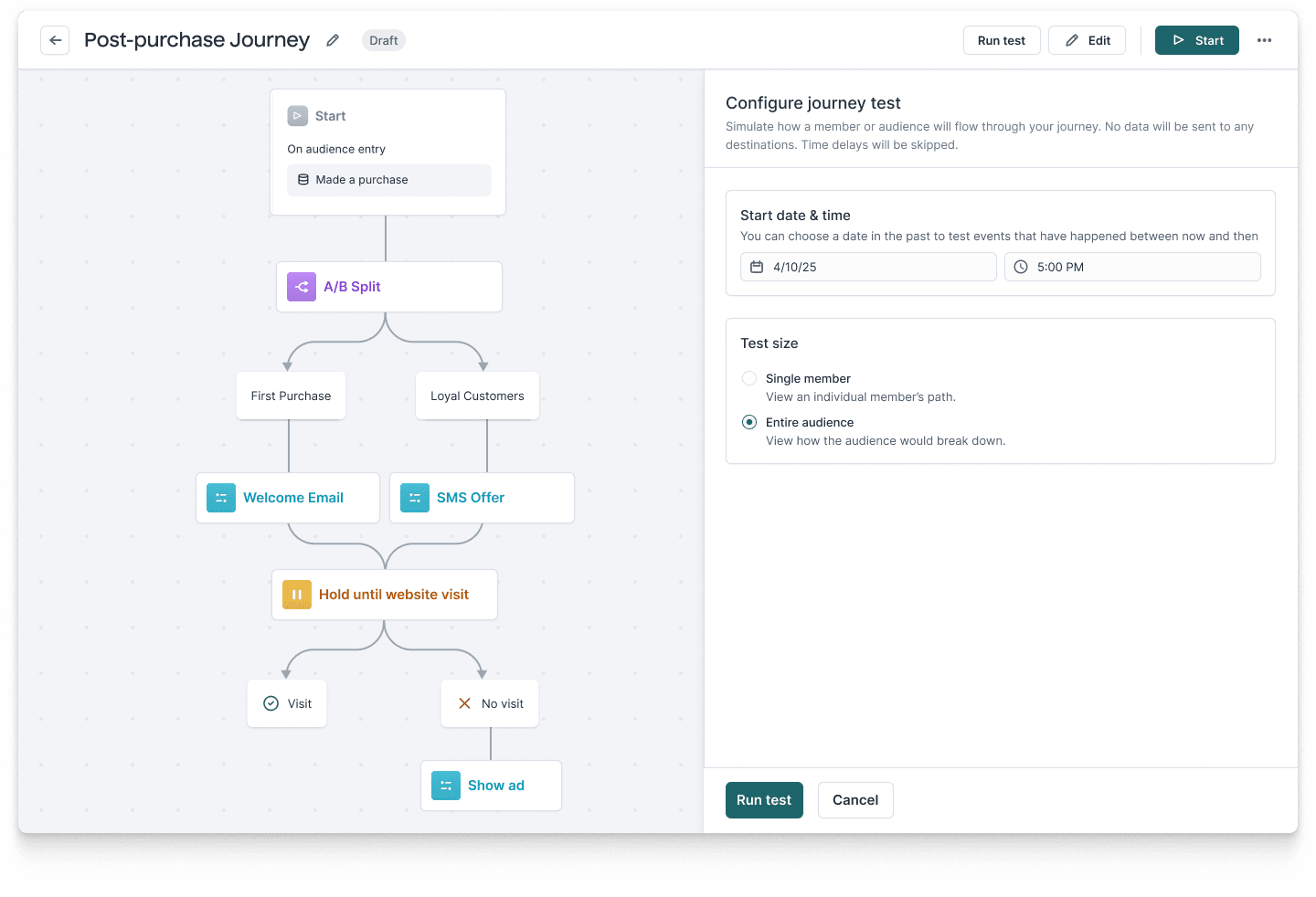
Task: Click the pencil icon to rename the journey
Action: [x=332, y=40]
